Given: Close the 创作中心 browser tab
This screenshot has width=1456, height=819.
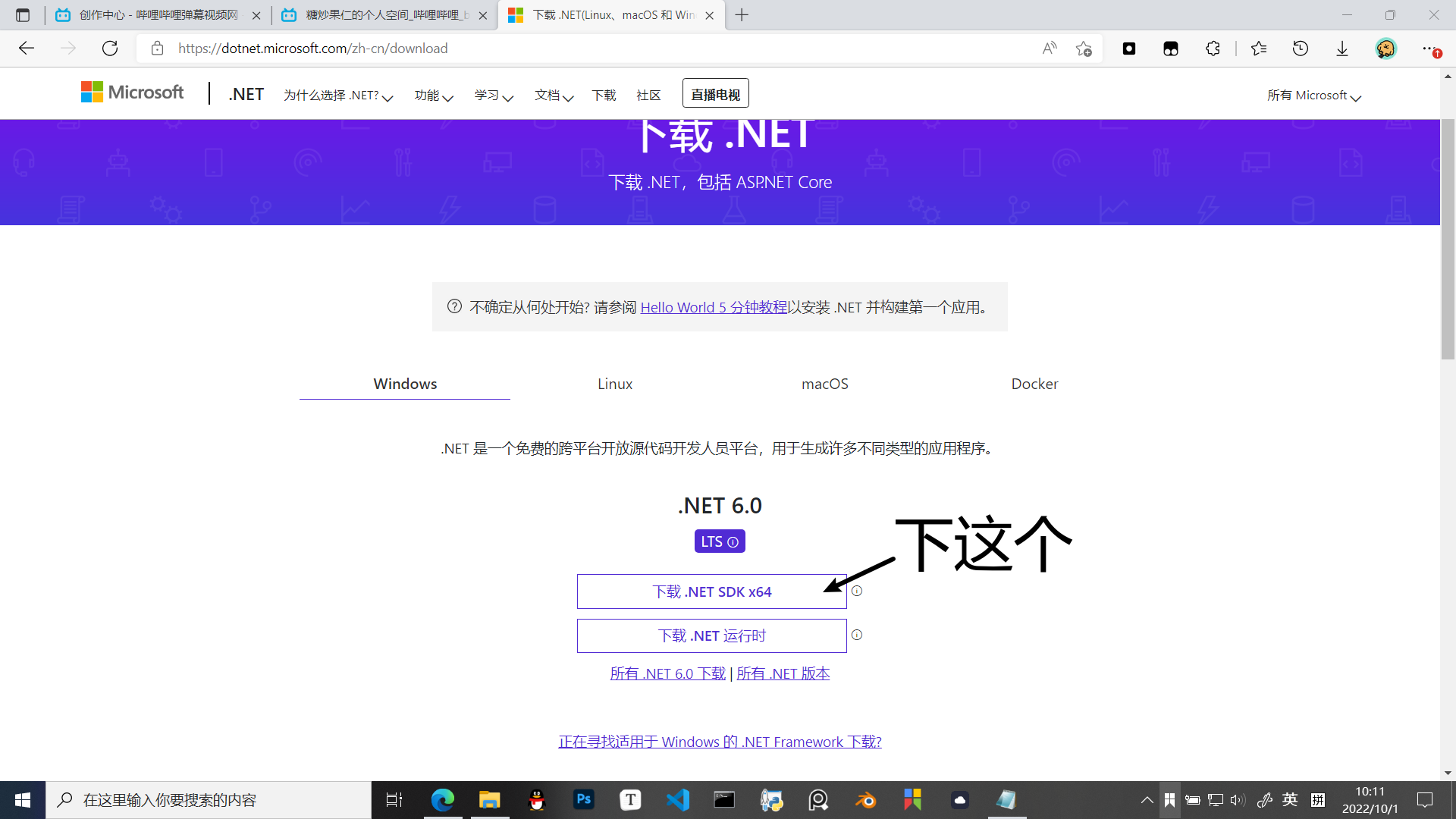Looking at the screenshot, I should (x=256, y=15).
